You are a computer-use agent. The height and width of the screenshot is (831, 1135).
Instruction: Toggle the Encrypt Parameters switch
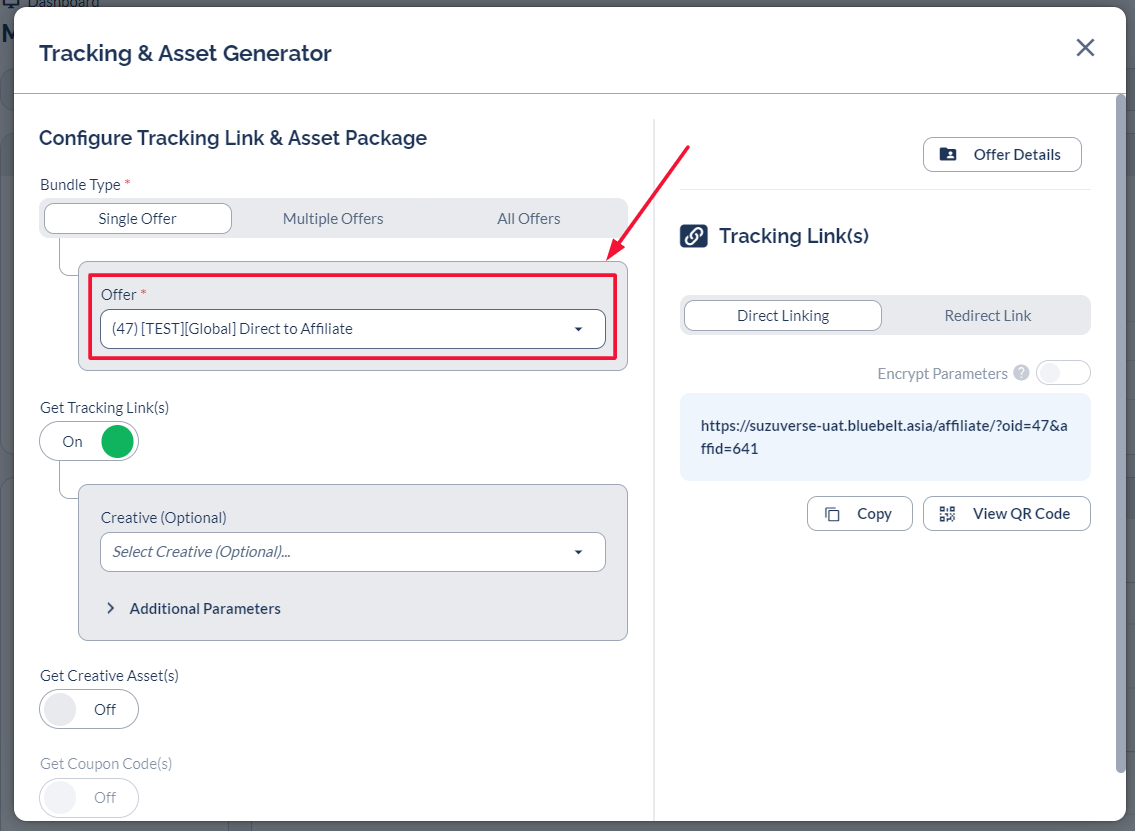(x=1063, y=373)
